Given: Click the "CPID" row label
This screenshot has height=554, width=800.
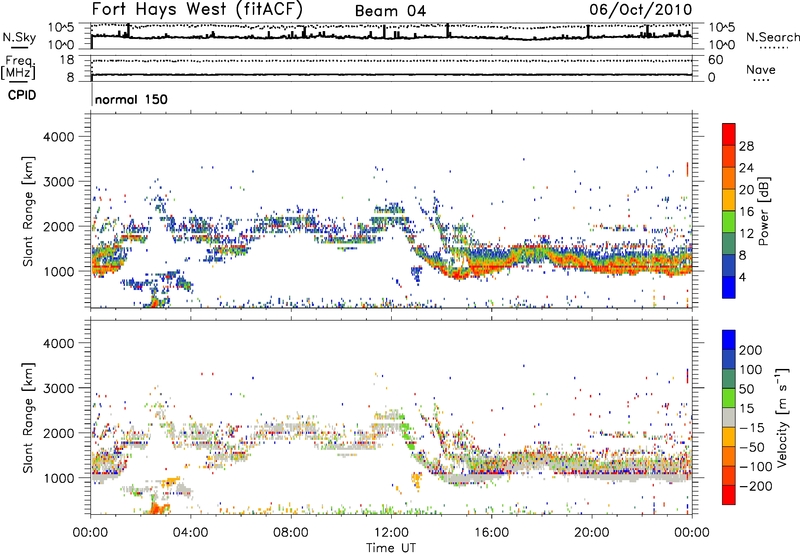Looking at the screenshot, I should pyautogui.click(x=22, y=95).
